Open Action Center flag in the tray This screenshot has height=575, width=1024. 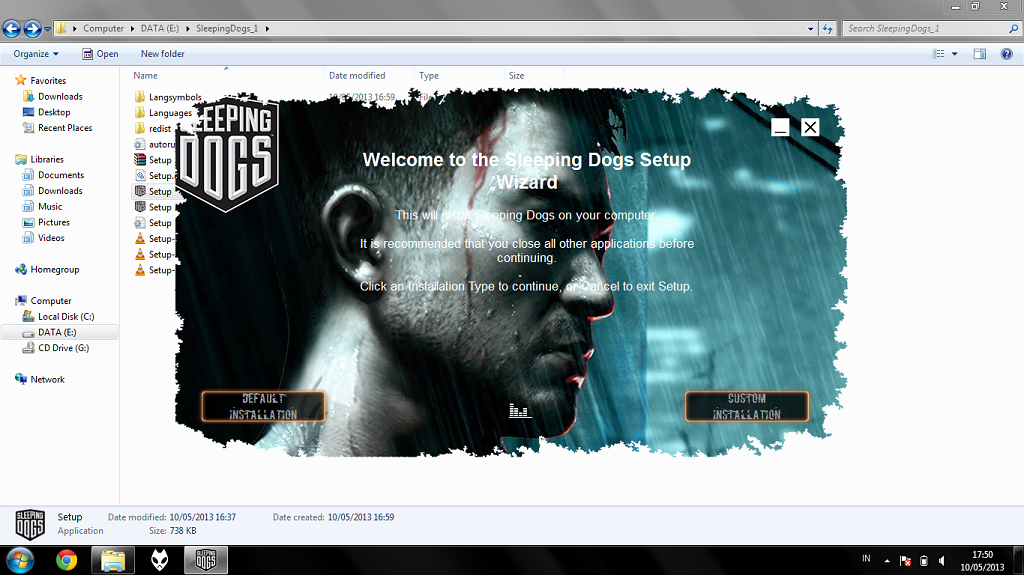[905, 561]
